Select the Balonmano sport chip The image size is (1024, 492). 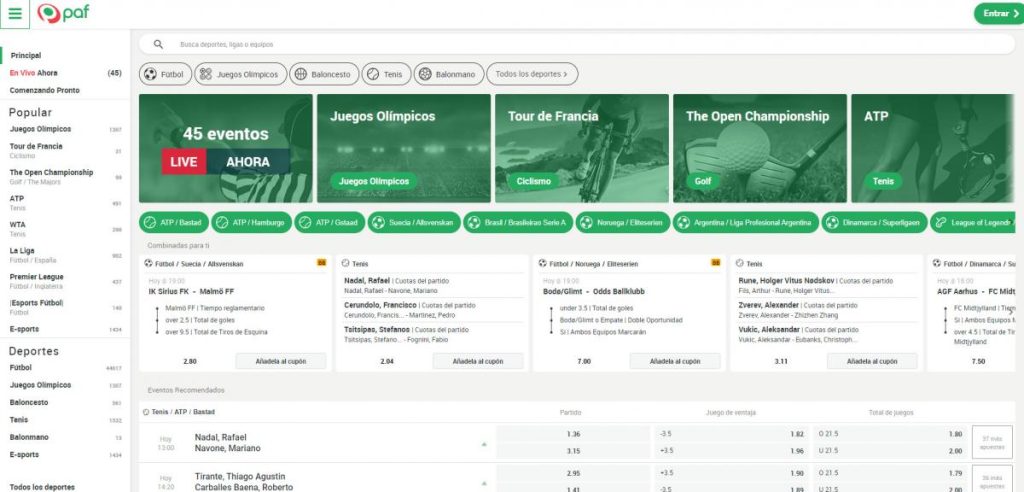tap(449, 74)
